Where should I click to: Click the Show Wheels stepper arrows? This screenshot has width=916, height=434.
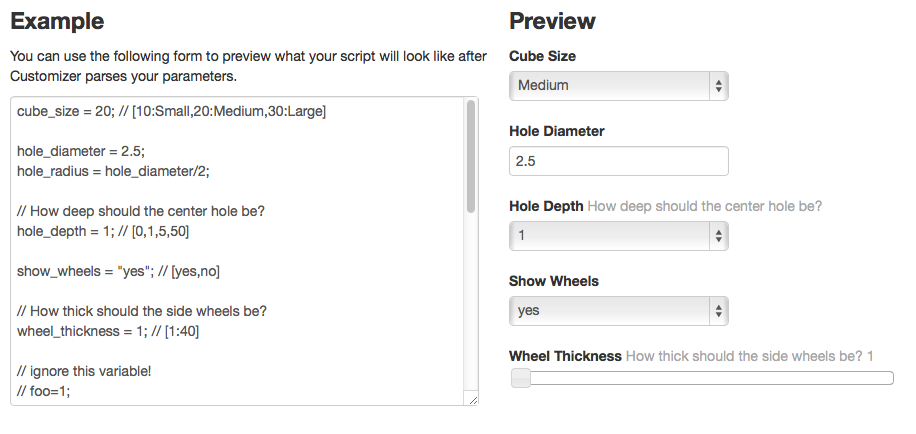(719, 311)
